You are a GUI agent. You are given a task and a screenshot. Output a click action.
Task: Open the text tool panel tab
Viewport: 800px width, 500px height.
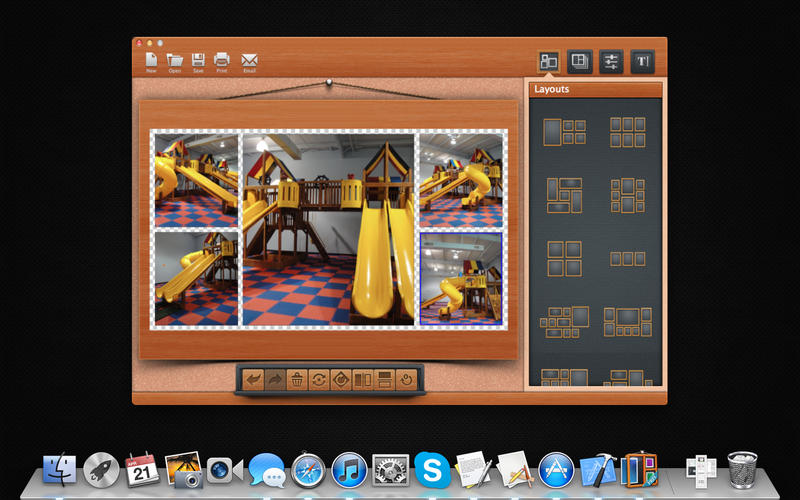click(x=642, y=62)
